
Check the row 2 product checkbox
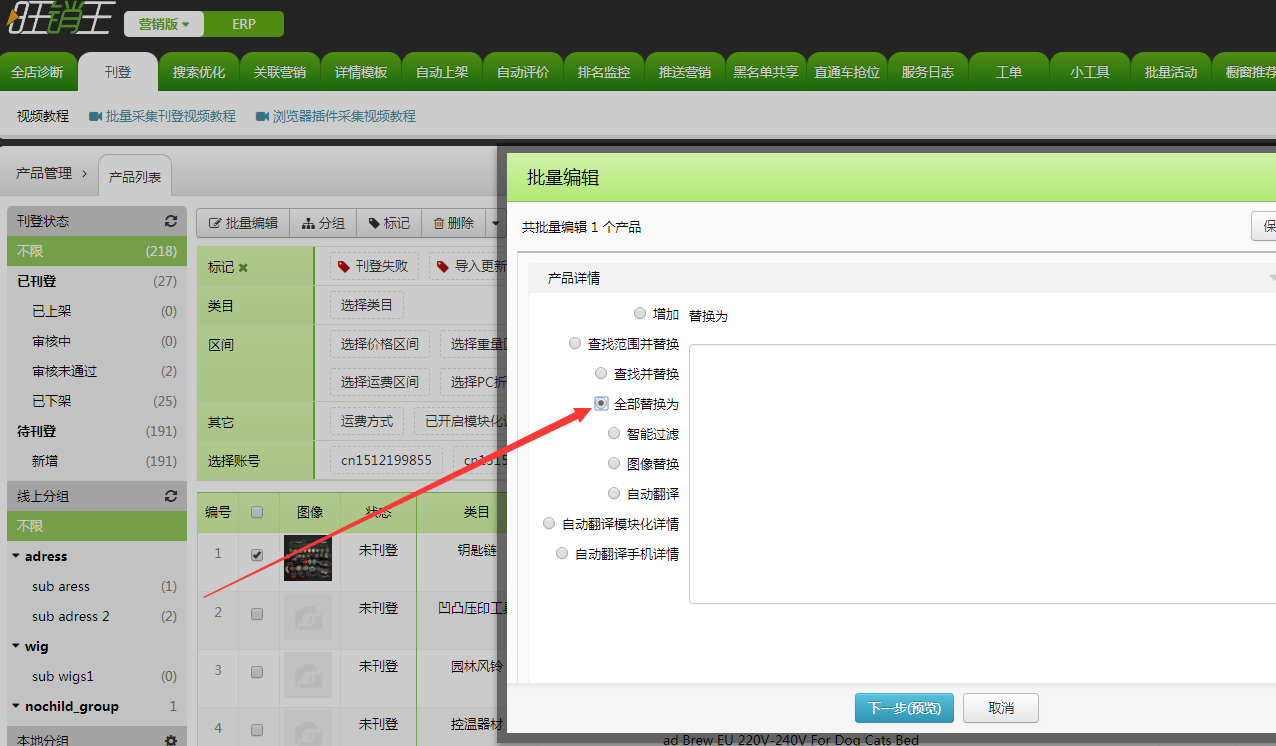257,614
